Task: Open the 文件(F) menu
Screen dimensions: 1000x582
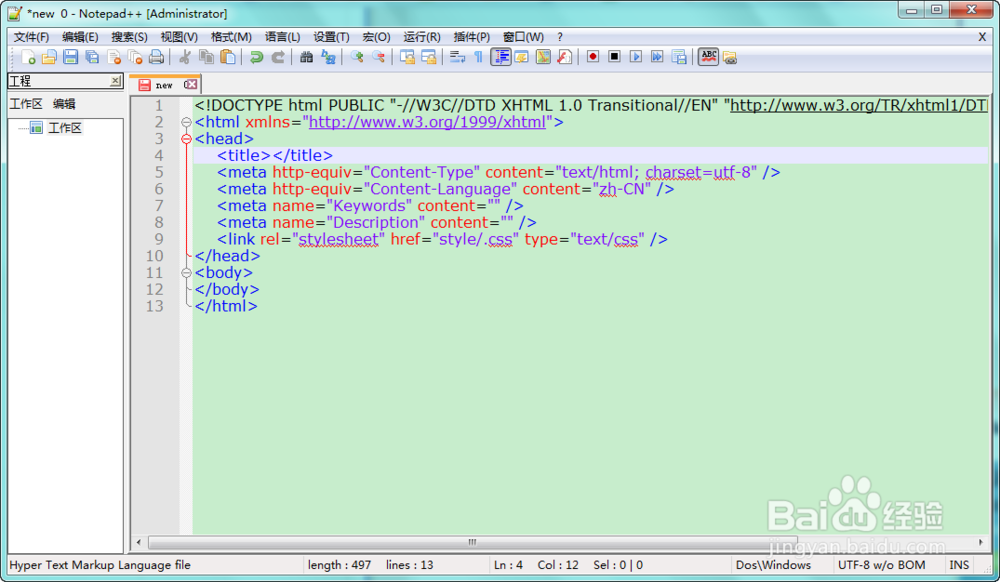Action: click(31, 37)
